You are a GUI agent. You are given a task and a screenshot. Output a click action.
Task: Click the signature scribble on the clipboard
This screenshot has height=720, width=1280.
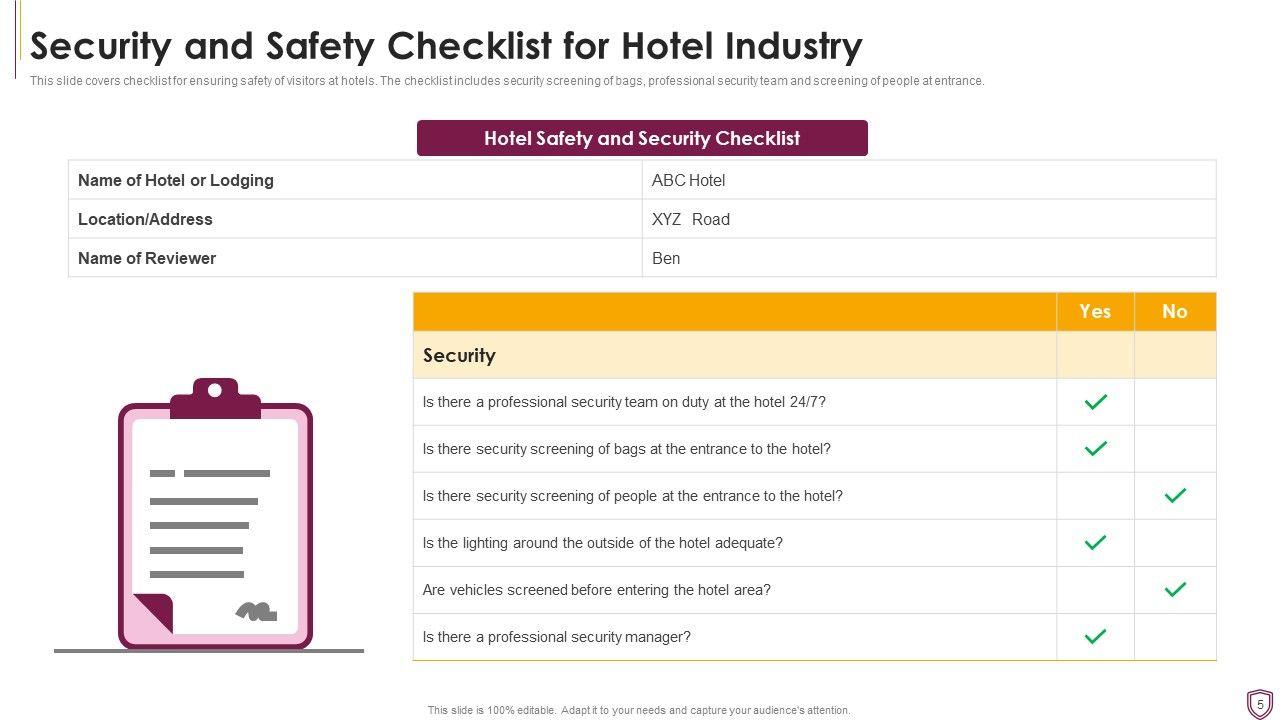click(255, 612)
